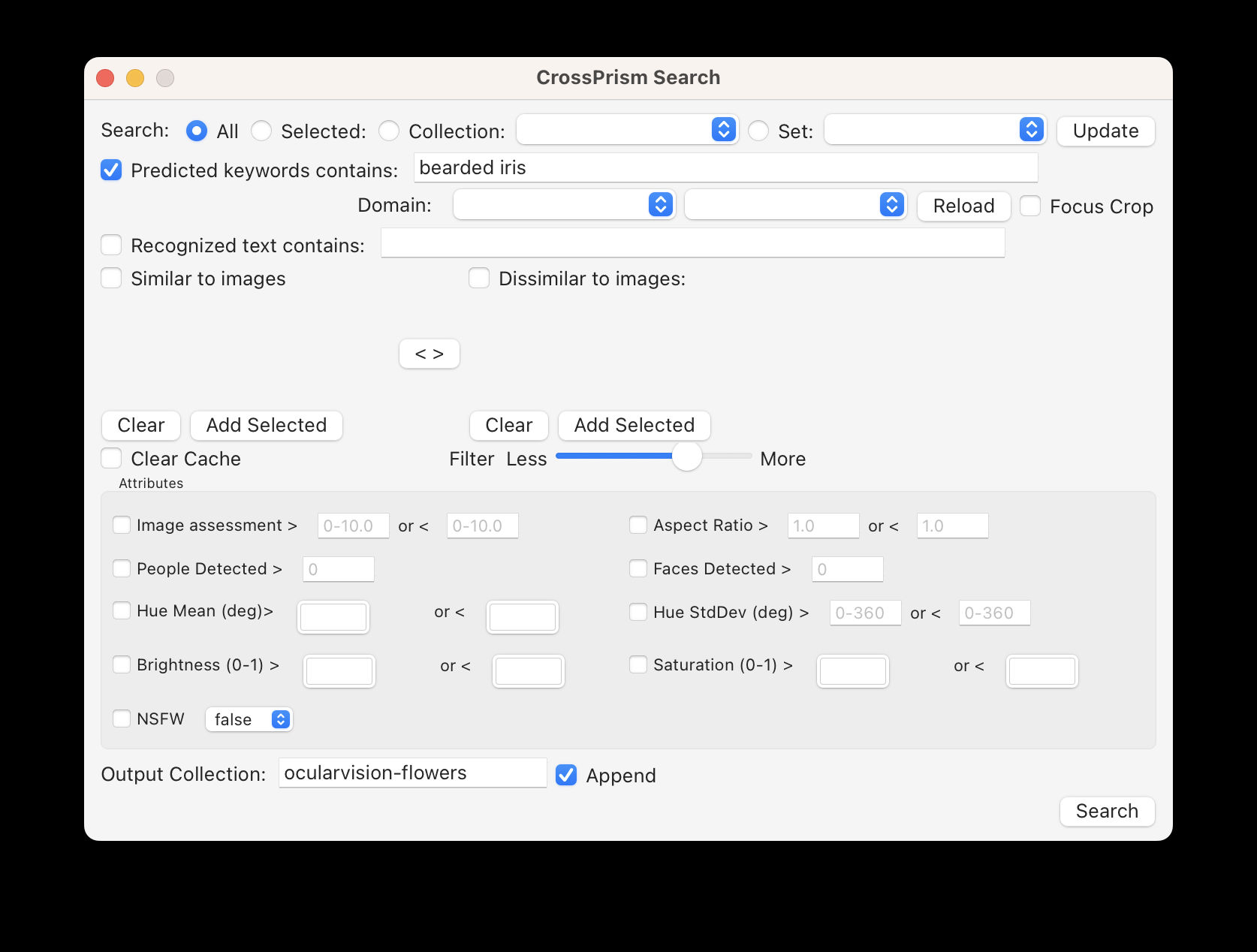
Task: Add Selected to similar images
Action: pyautogui.click(x=267, y=425)
